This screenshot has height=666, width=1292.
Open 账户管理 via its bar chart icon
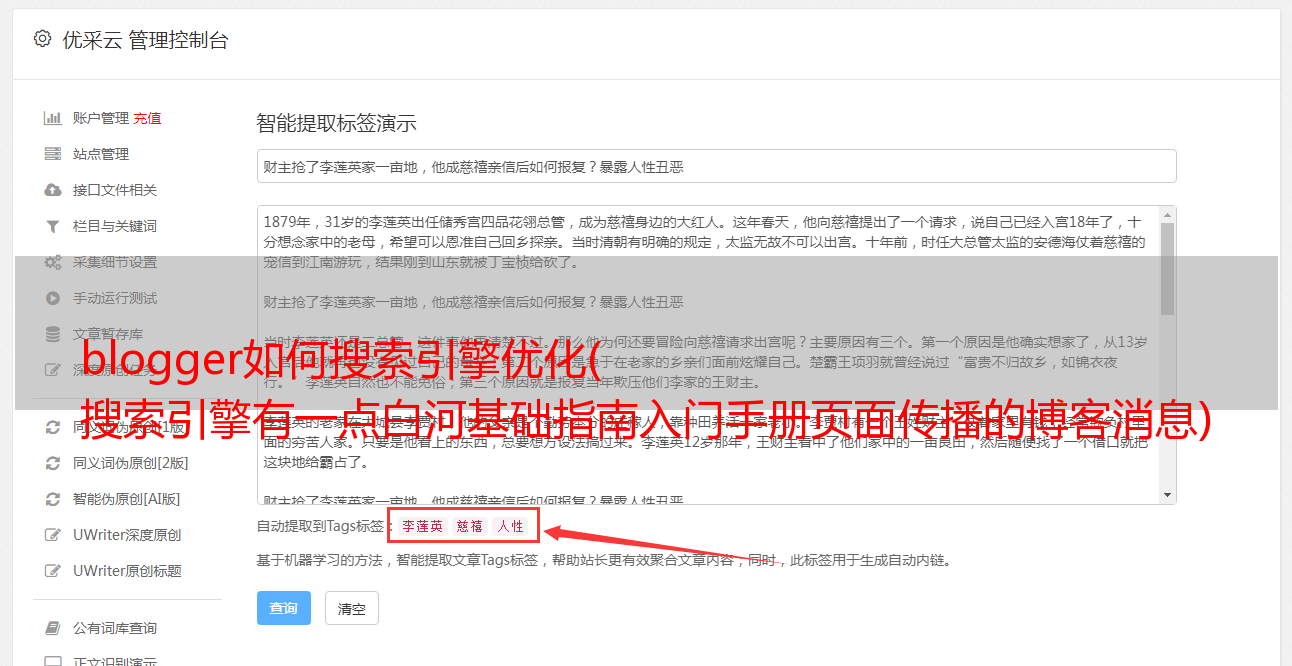click(x=53, y=118)
